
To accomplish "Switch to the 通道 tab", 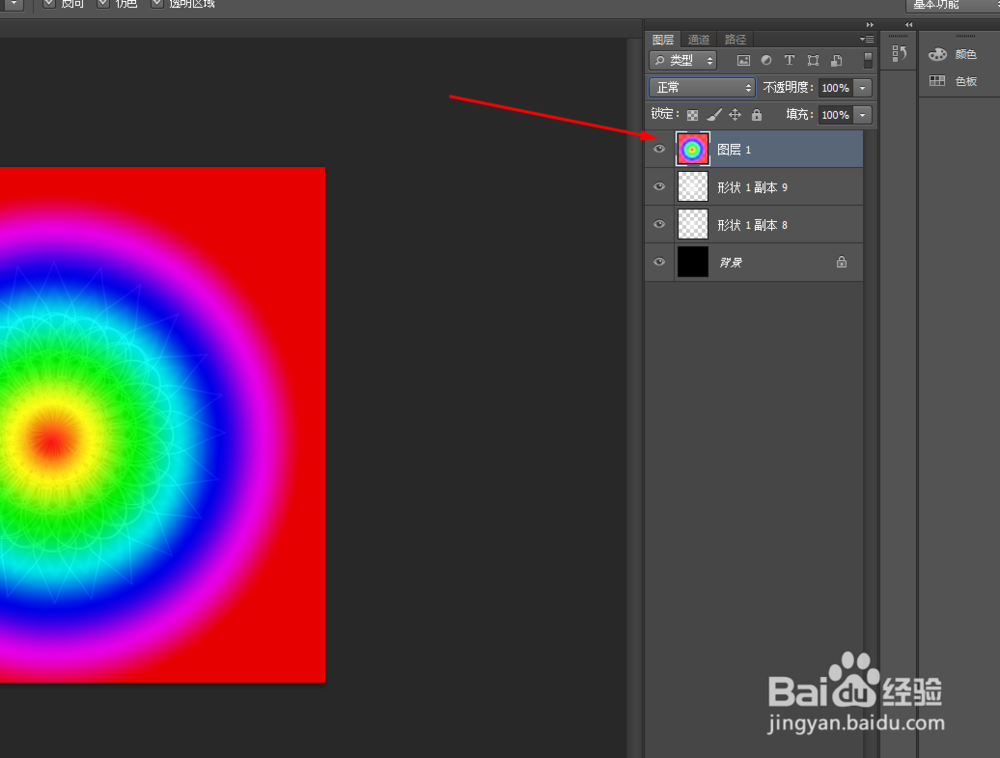I will coord(698,40).
